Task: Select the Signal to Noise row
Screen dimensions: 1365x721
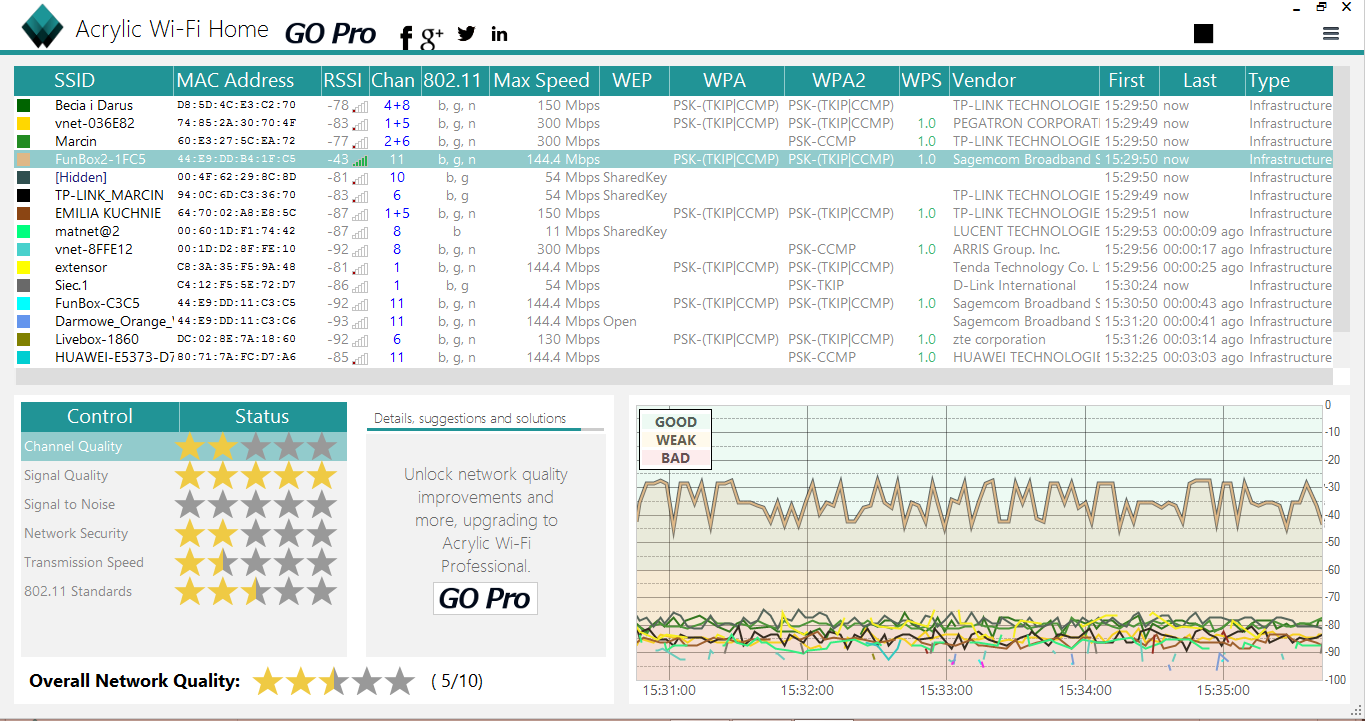Action: (184, 504)
